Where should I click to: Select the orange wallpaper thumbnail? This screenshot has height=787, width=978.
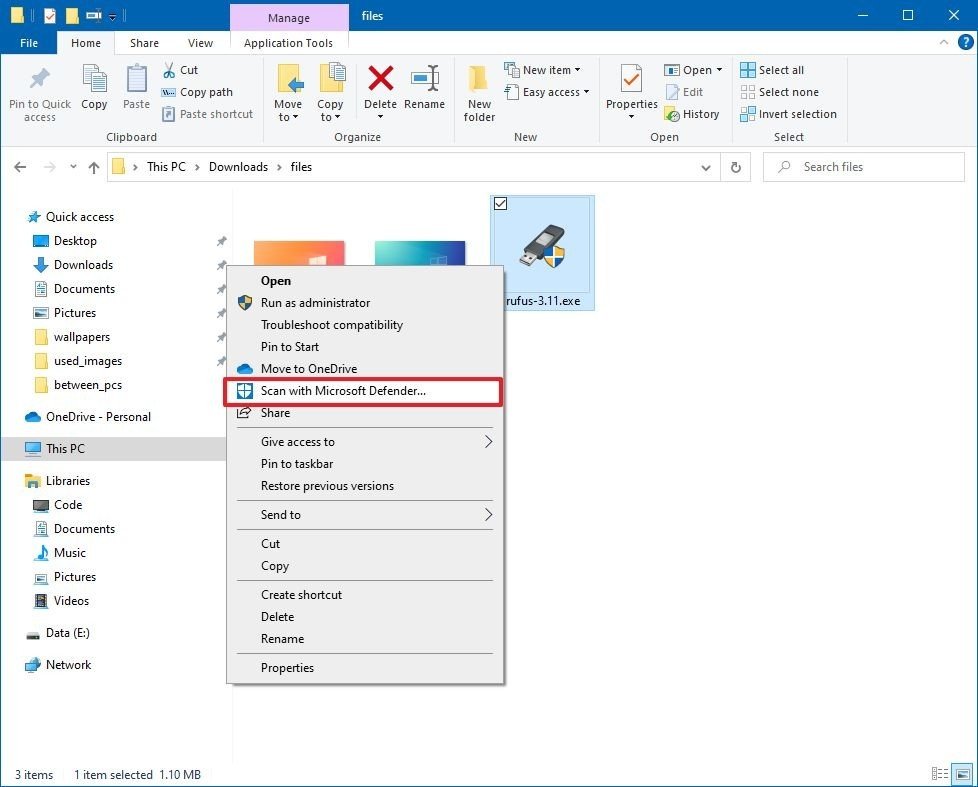click(299, 253)
